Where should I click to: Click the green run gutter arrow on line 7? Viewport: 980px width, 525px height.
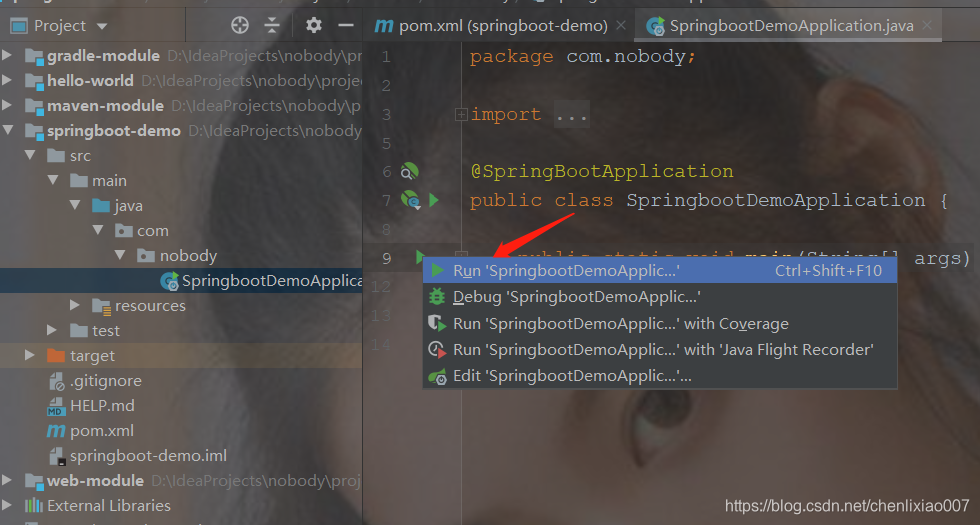[434, 200]
